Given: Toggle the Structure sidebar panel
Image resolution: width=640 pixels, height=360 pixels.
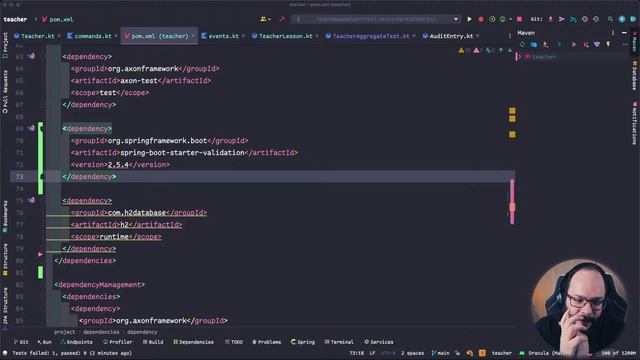Looking at the screenshot, I should coord(5,260).
